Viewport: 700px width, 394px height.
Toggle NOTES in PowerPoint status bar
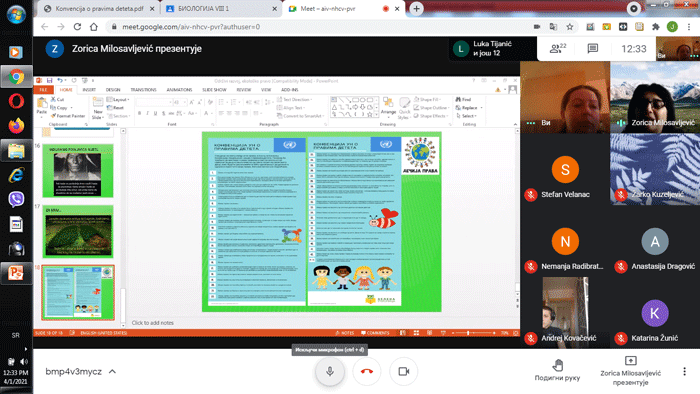345,333
